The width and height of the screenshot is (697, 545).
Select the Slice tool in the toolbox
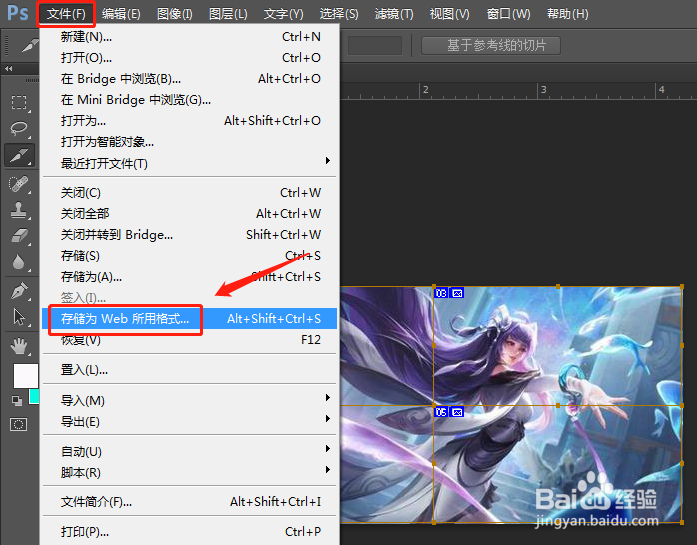point(19,156)
